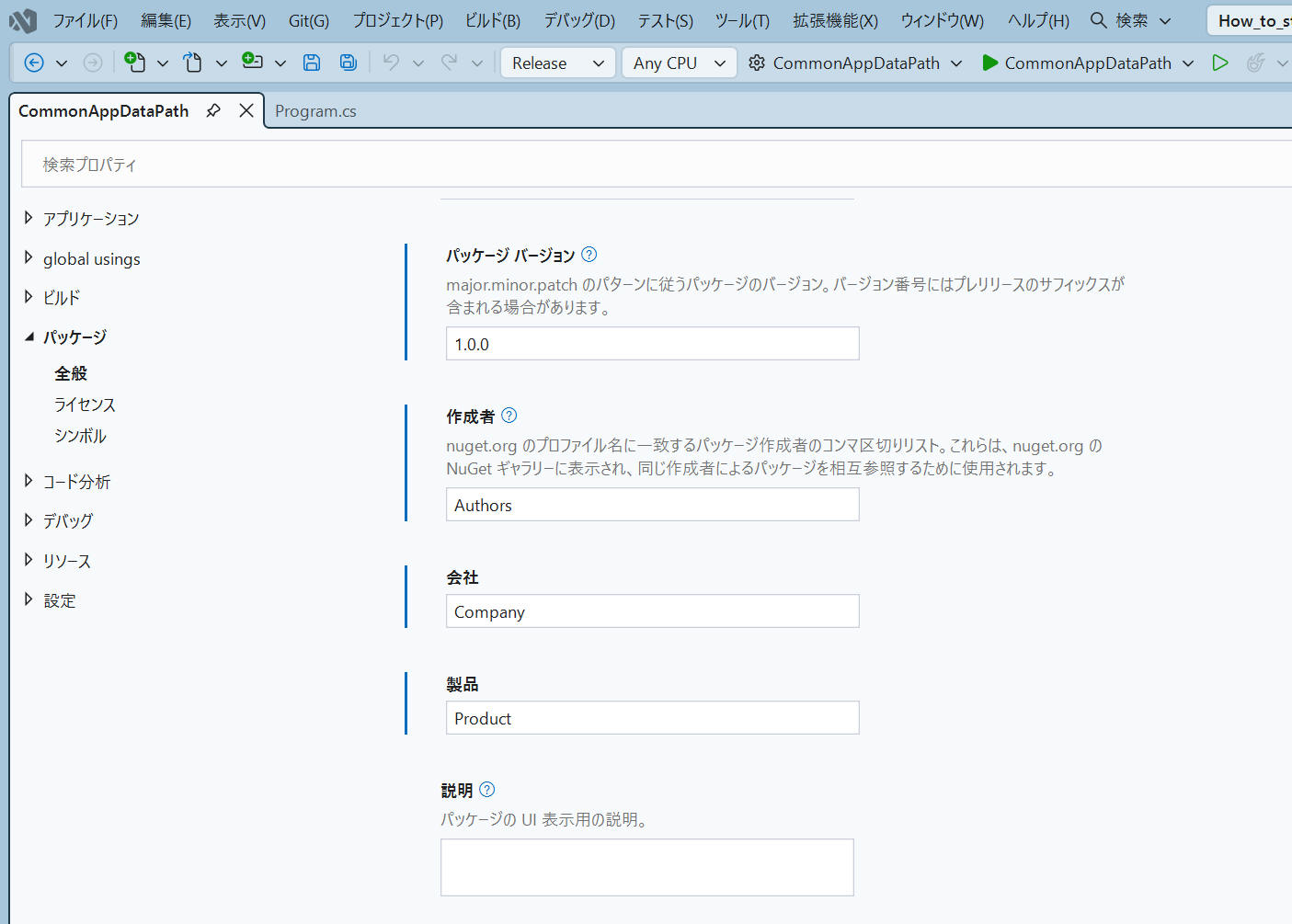This screenshot has height=924, width=1292.
Task: Expand the アプリケーション section
Action: (x=29, y=218)
